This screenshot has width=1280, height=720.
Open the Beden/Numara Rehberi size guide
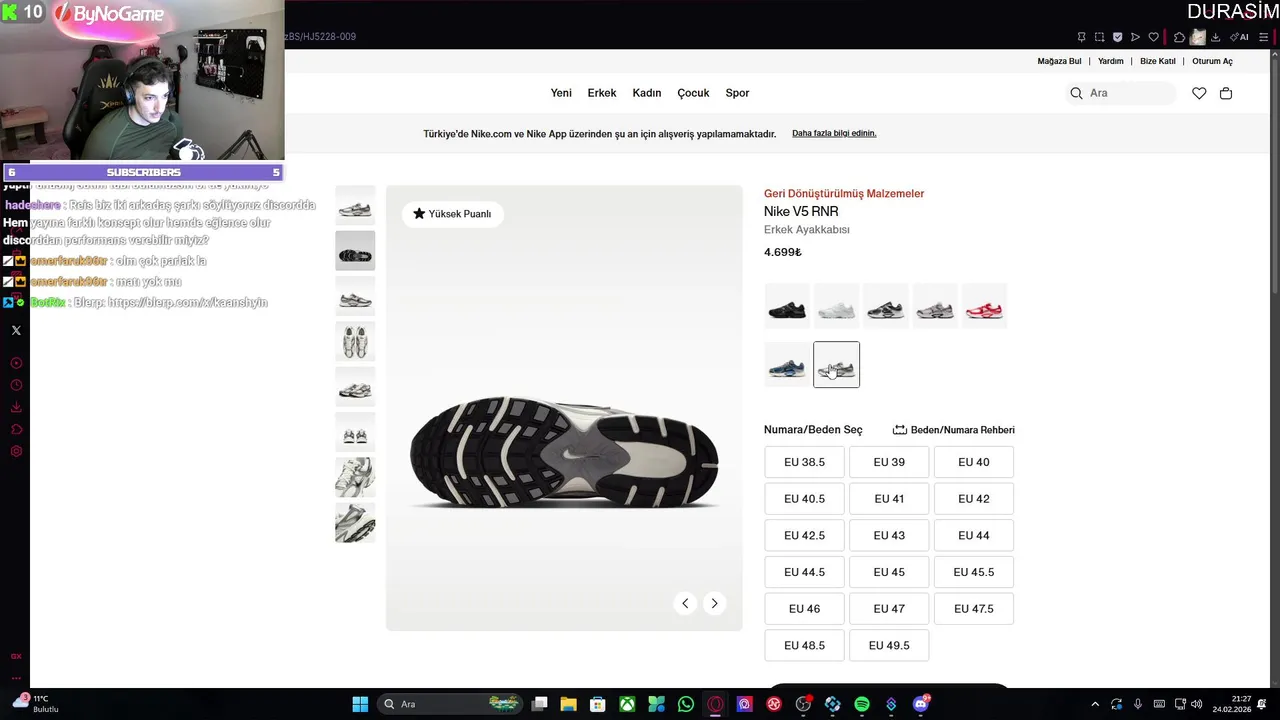point(954,430)
